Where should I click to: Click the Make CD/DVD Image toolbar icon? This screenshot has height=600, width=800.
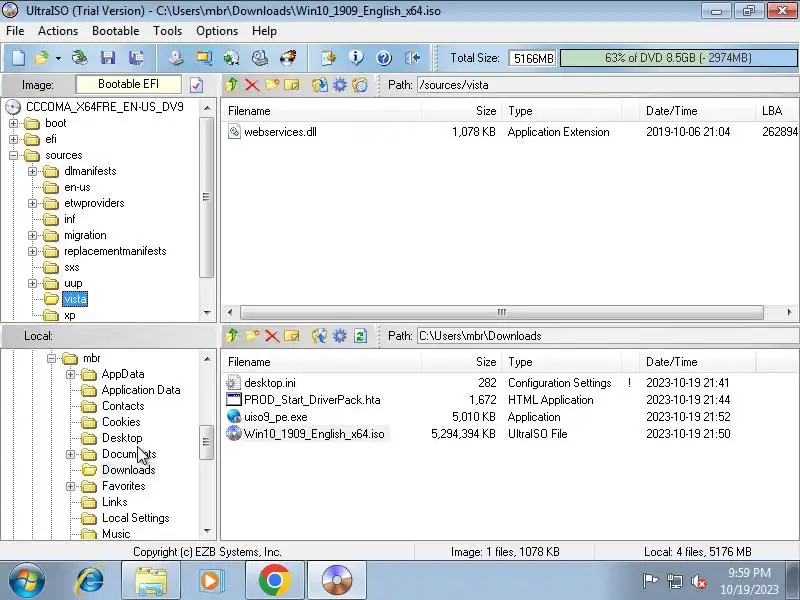(x=176, y=58)
